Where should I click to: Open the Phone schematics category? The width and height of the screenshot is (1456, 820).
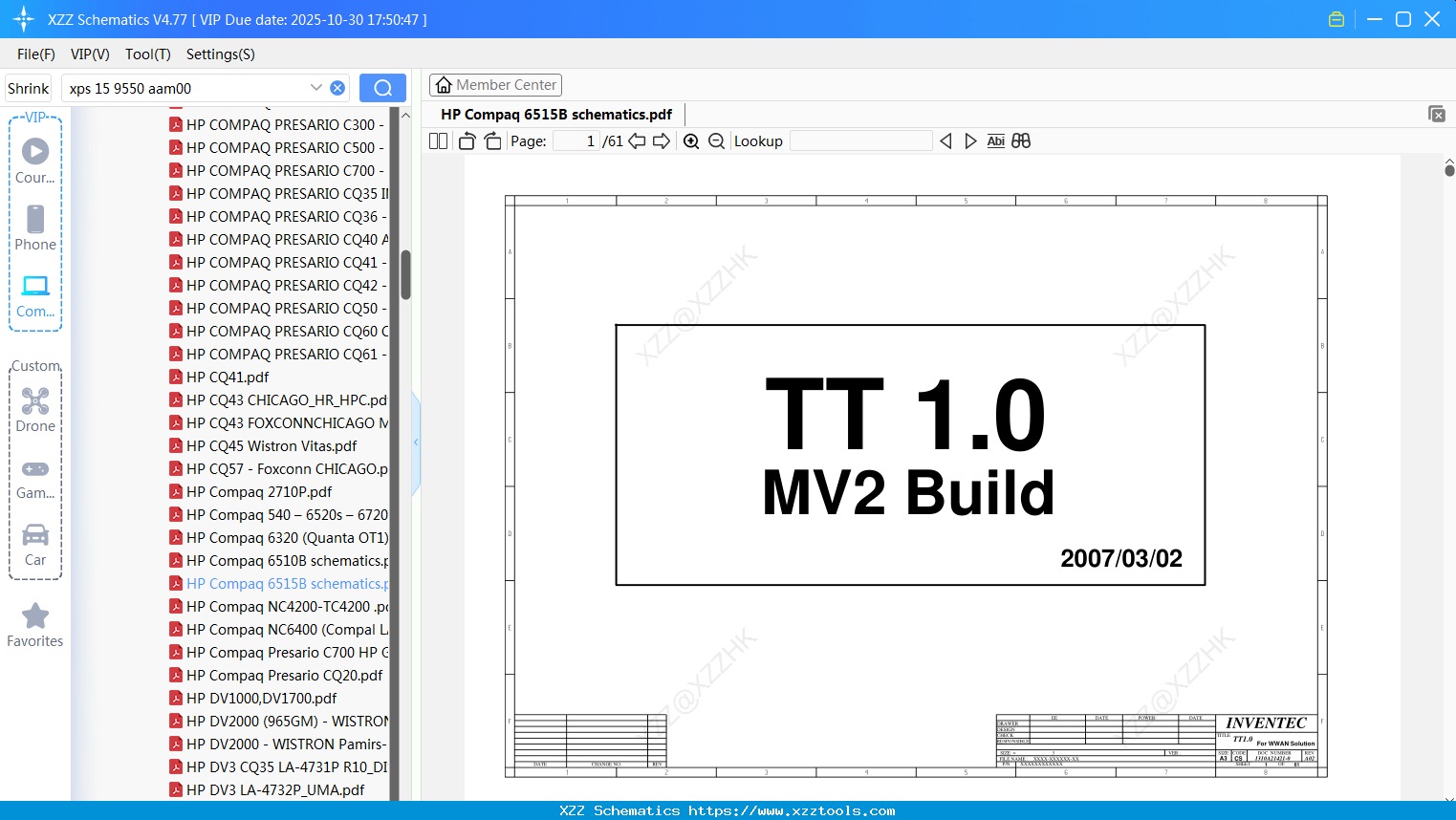[x=35, y=227]
